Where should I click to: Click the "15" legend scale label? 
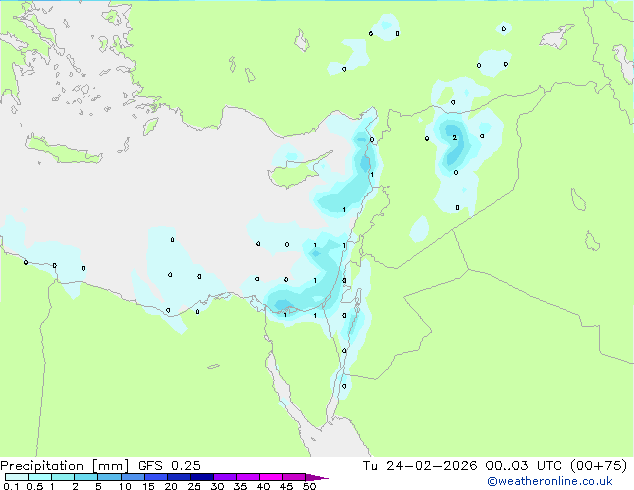(x=148, y=486)
